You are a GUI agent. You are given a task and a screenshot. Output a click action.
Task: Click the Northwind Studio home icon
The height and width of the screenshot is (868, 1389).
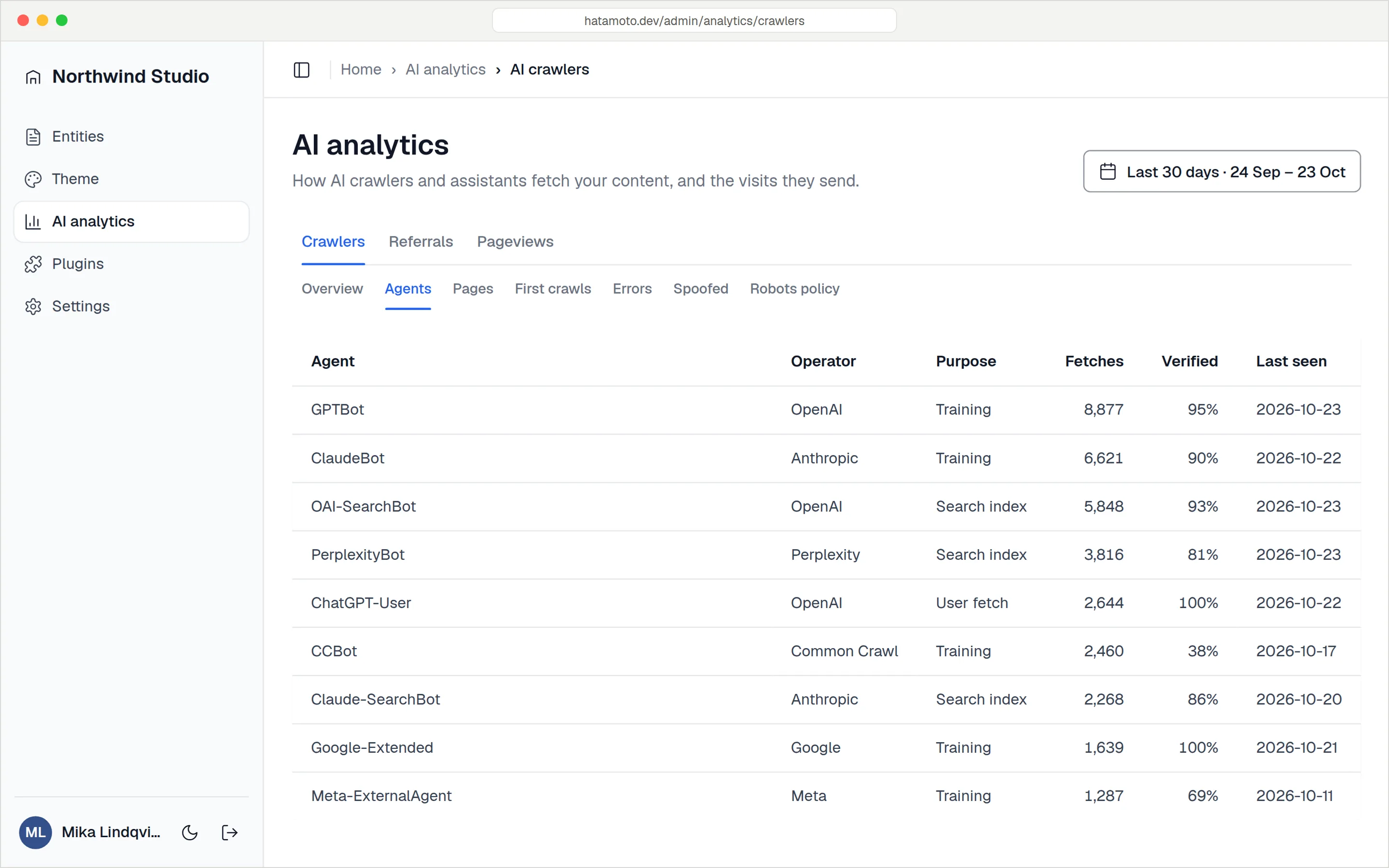point(33,76)
